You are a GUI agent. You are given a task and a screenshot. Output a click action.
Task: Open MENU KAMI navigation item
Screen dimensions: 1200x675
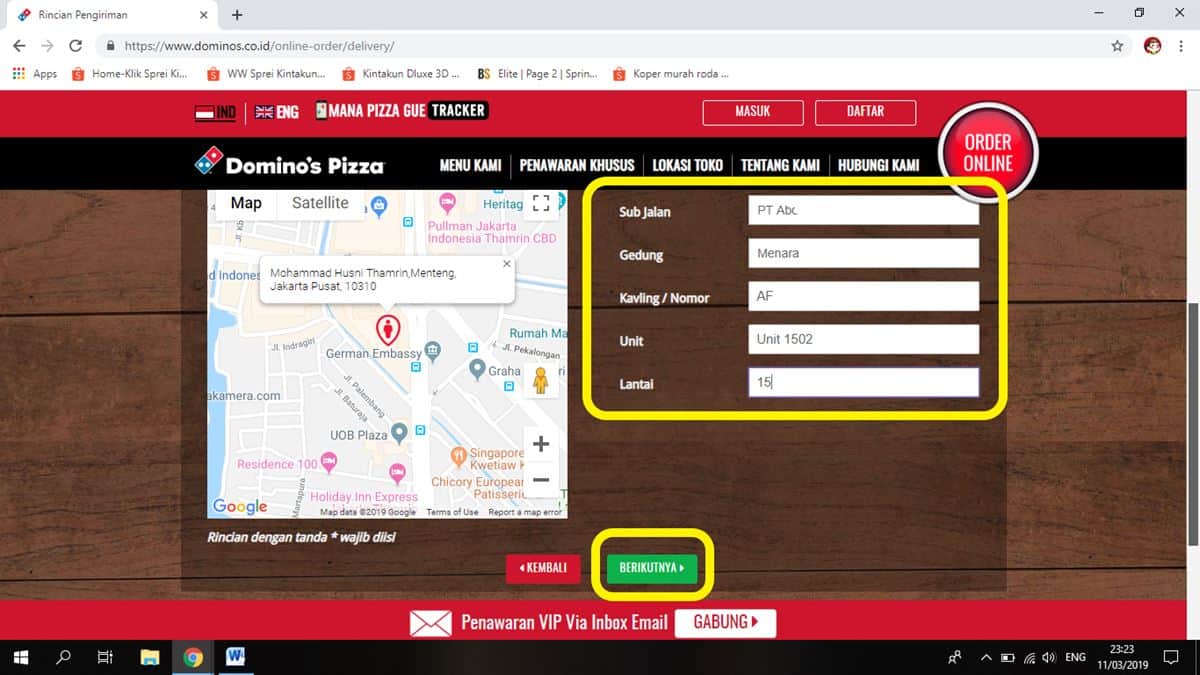(x=470, y=165)
